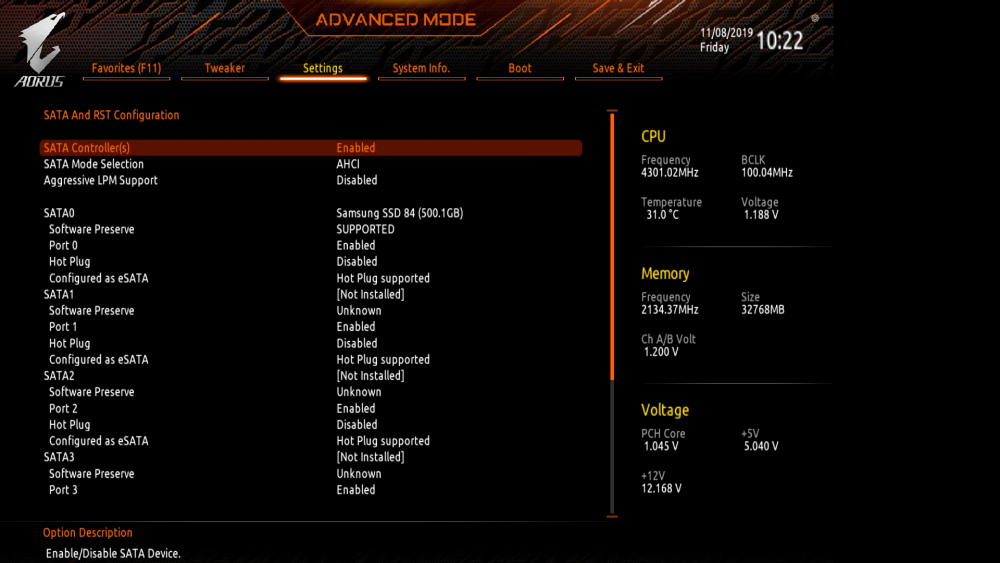Click +5V reading 5.040 V
1000x563 pixels.
point(761,446)
